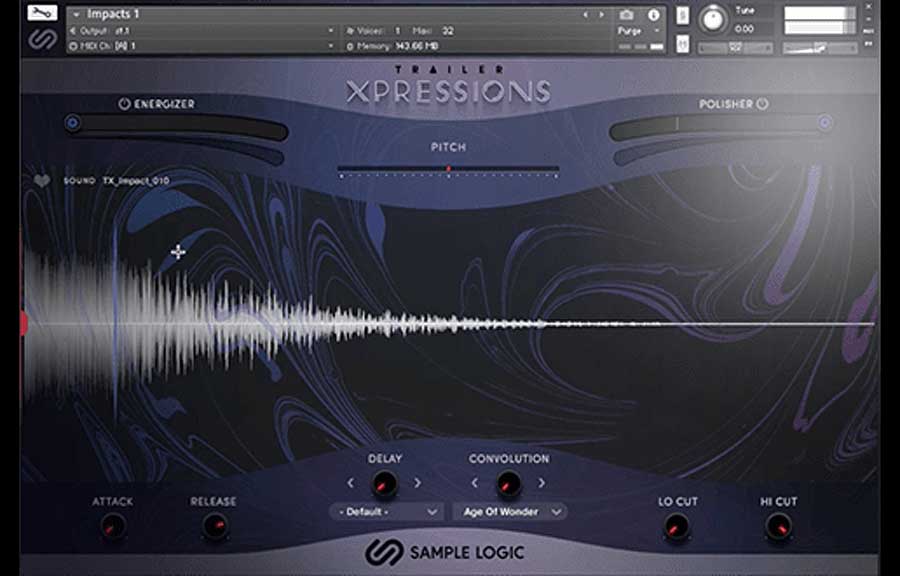Image resolution: width=900 pixels, height=576 pixels.
Task: Load the next instrument preset arrow
Action: tap(601, 15)
